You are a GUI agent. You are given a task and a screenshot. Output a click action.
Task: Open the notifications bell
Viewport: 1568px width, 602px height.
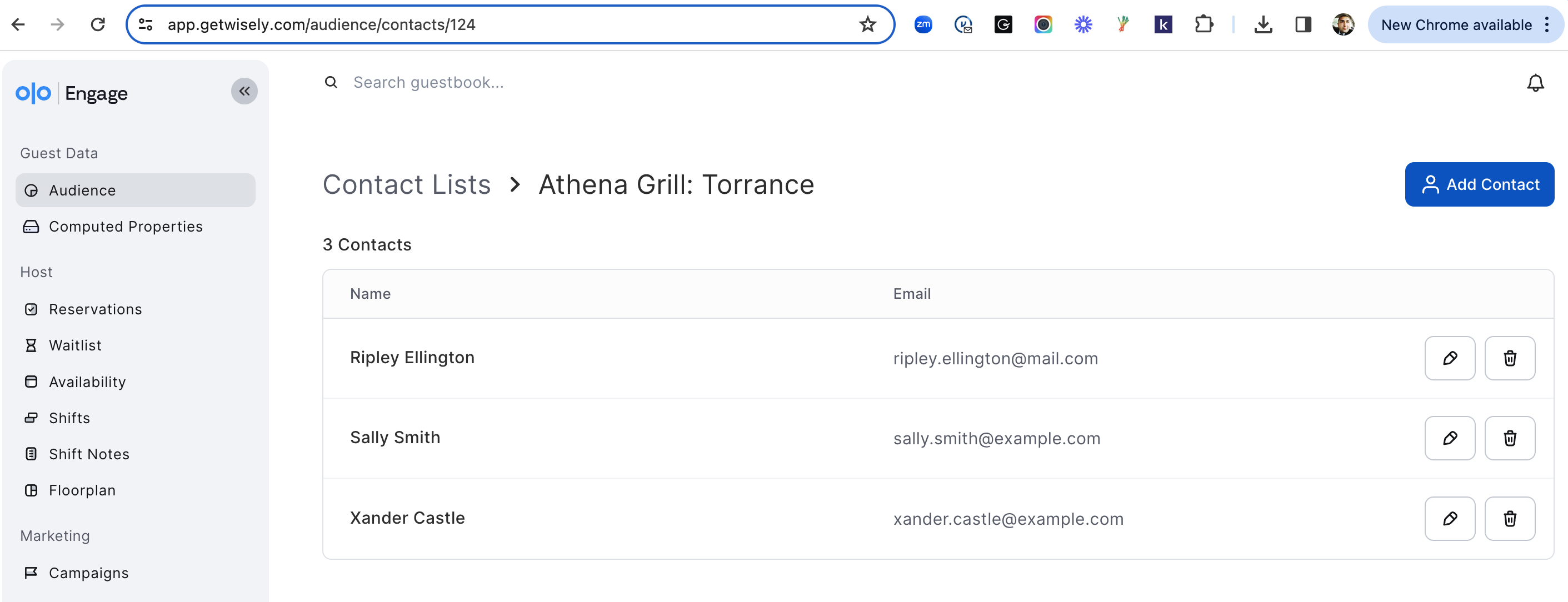tap(1535, 83)
